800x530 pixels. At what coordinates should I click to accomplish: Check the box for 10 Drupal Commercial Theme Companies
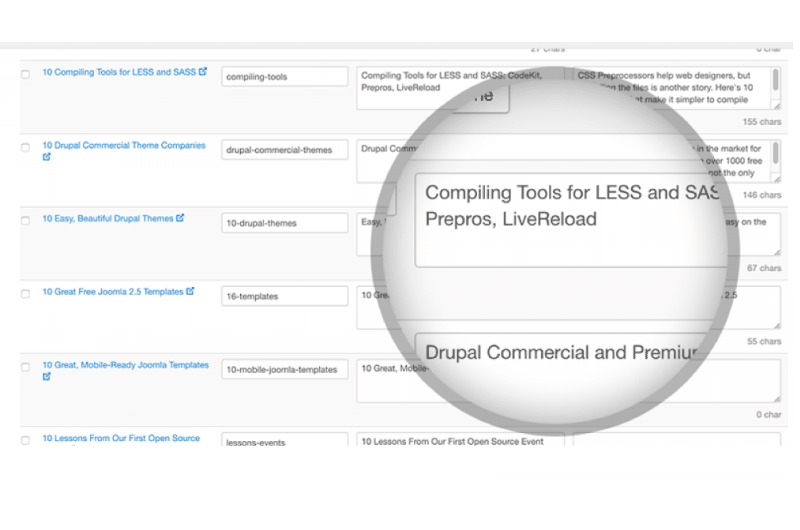(25, 147)
